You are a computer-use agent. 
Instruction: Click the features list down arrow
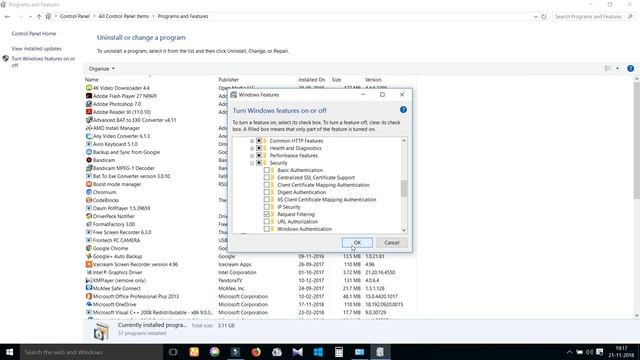point(404,230)
